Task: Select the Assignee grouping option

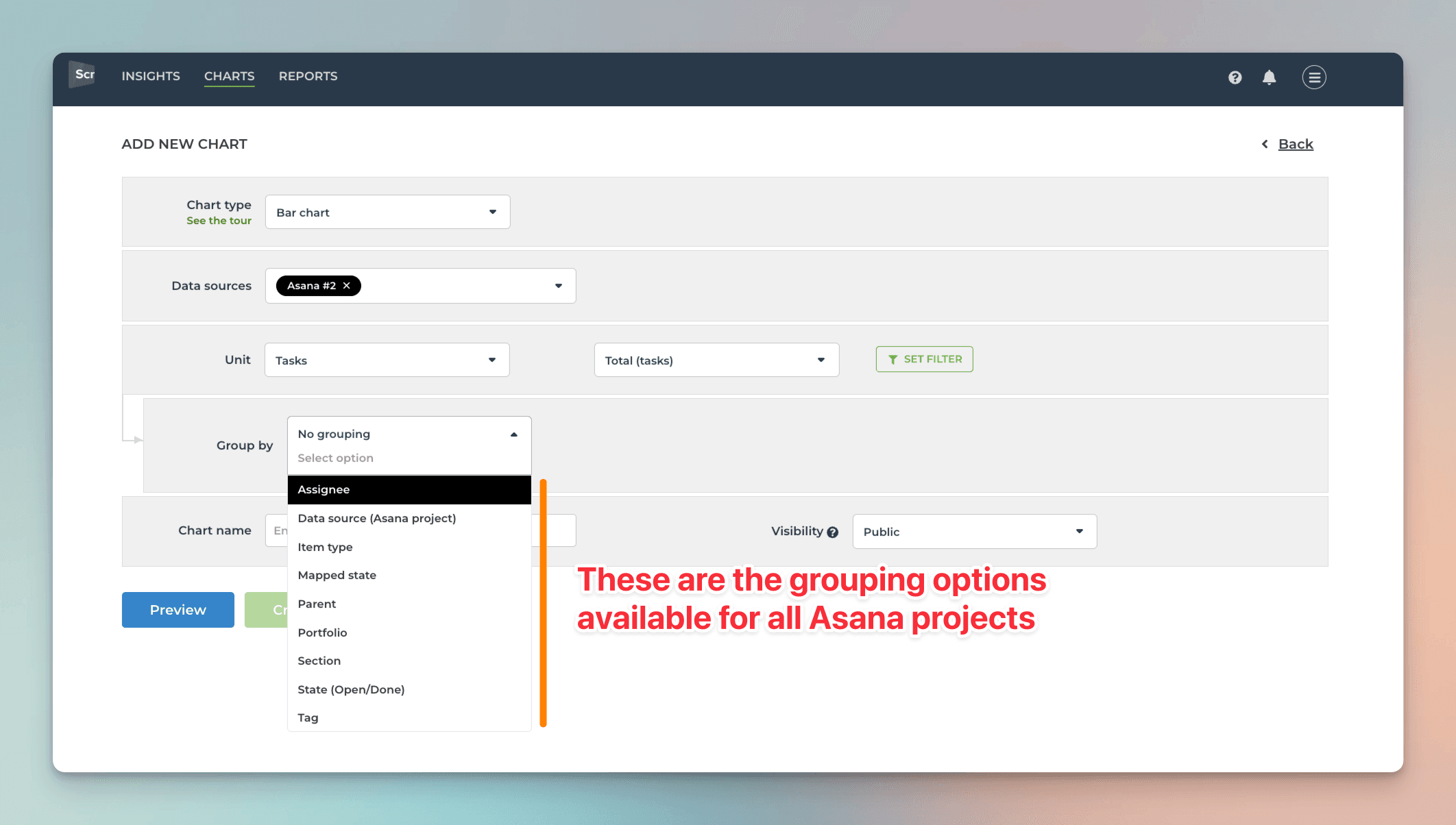Action: coord(409,489)
